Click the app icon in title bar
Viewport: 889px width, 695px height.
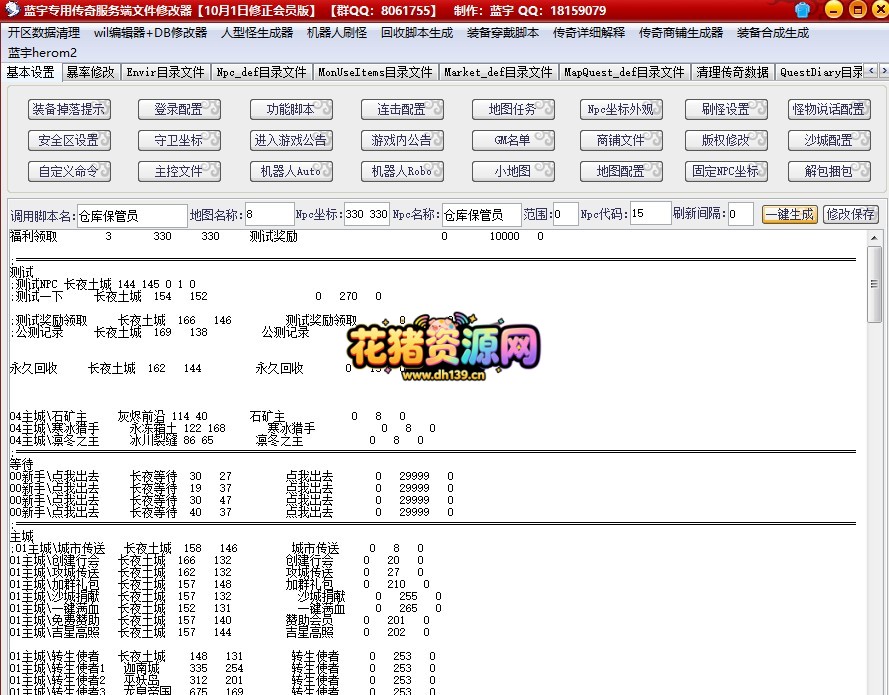pyautogui.click(x=11, y=9)
